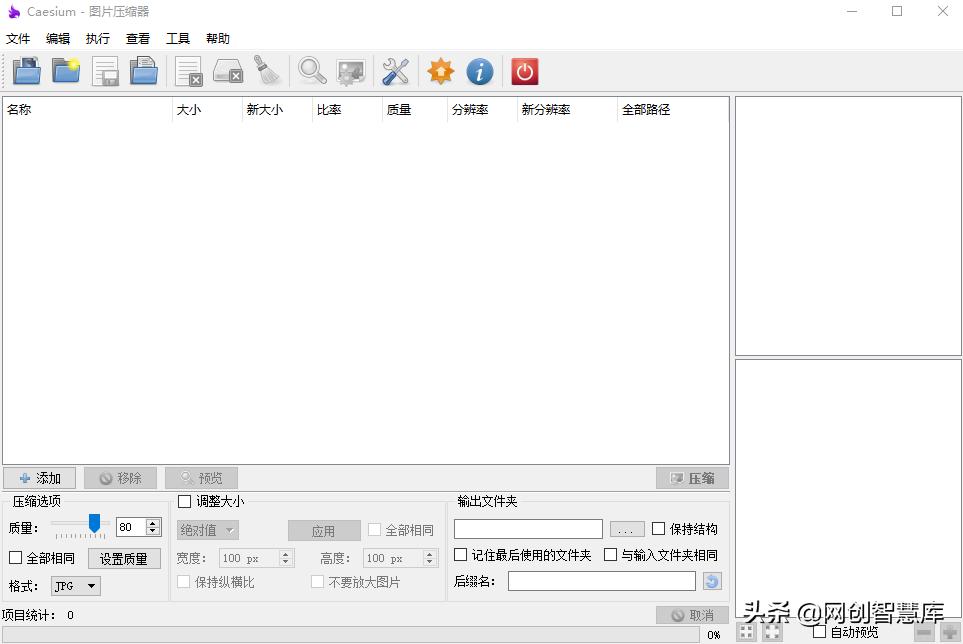The width and height of the screenshot is (963, 644).
Task: Click the 添加 button
Action: click(40, 478)
